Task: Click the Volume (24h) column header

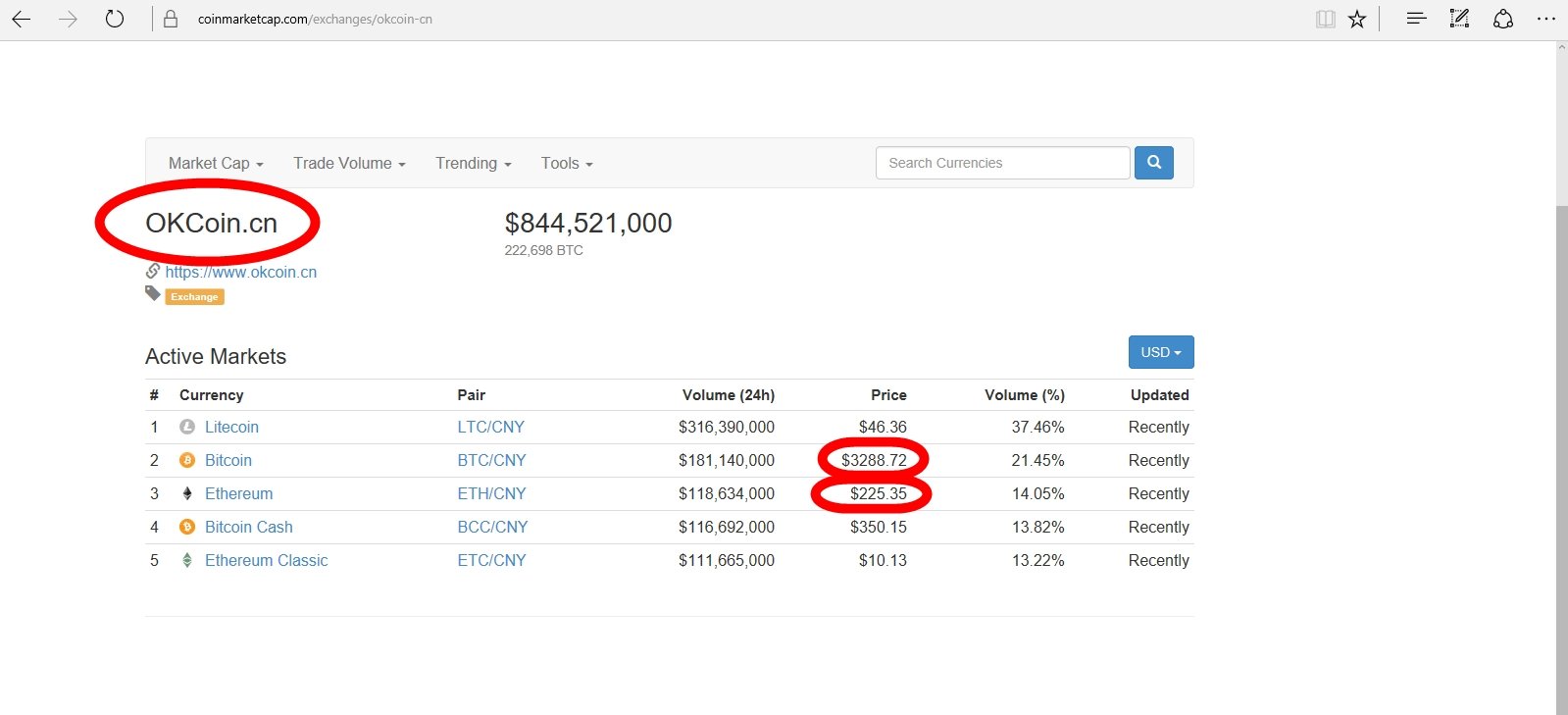Action: point(729,394)
